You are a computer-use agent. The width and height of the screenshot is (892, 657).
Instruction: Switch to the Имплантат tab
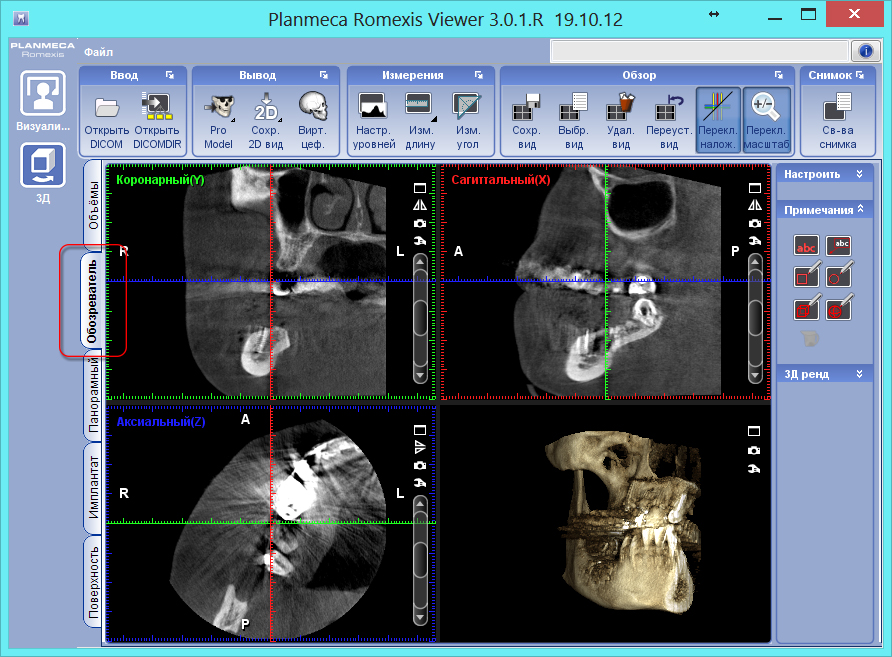(x=93, y=487)
